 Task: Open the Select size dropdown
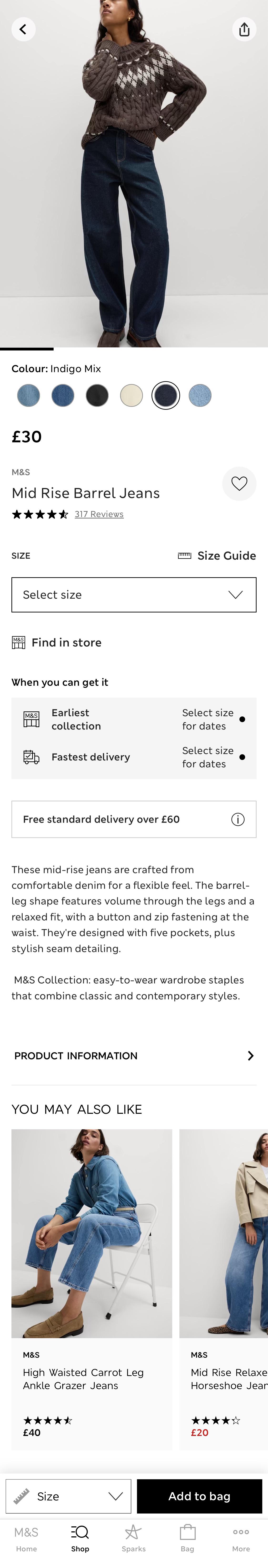133,595
